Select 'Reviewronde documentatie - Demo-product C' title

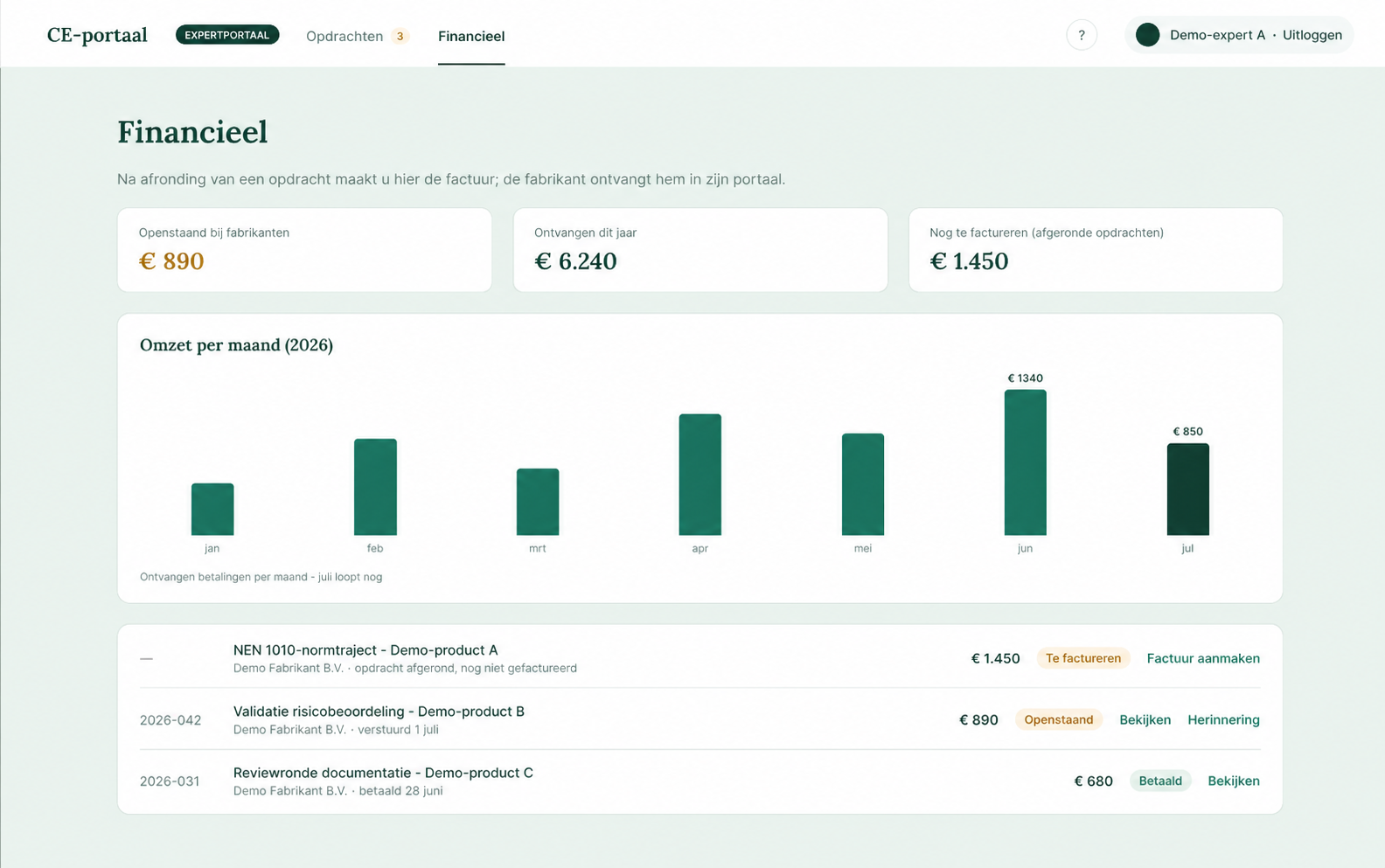[x=383, y=773]
